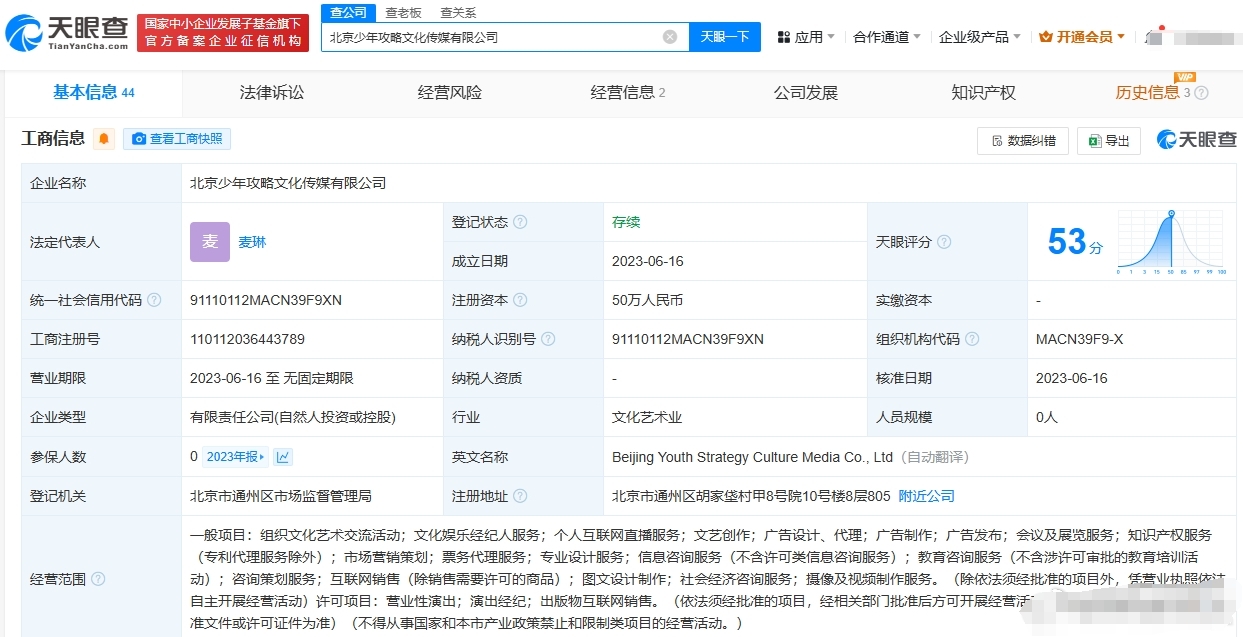Open the 公司发展 tab
The width and height of the screenshot is (1243, 637).
(805, 93)
